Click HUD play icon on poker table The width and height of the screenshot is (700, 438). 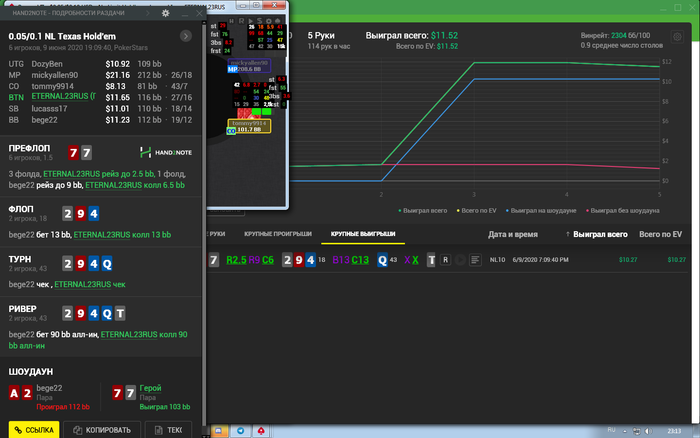[x=250, y=21]
